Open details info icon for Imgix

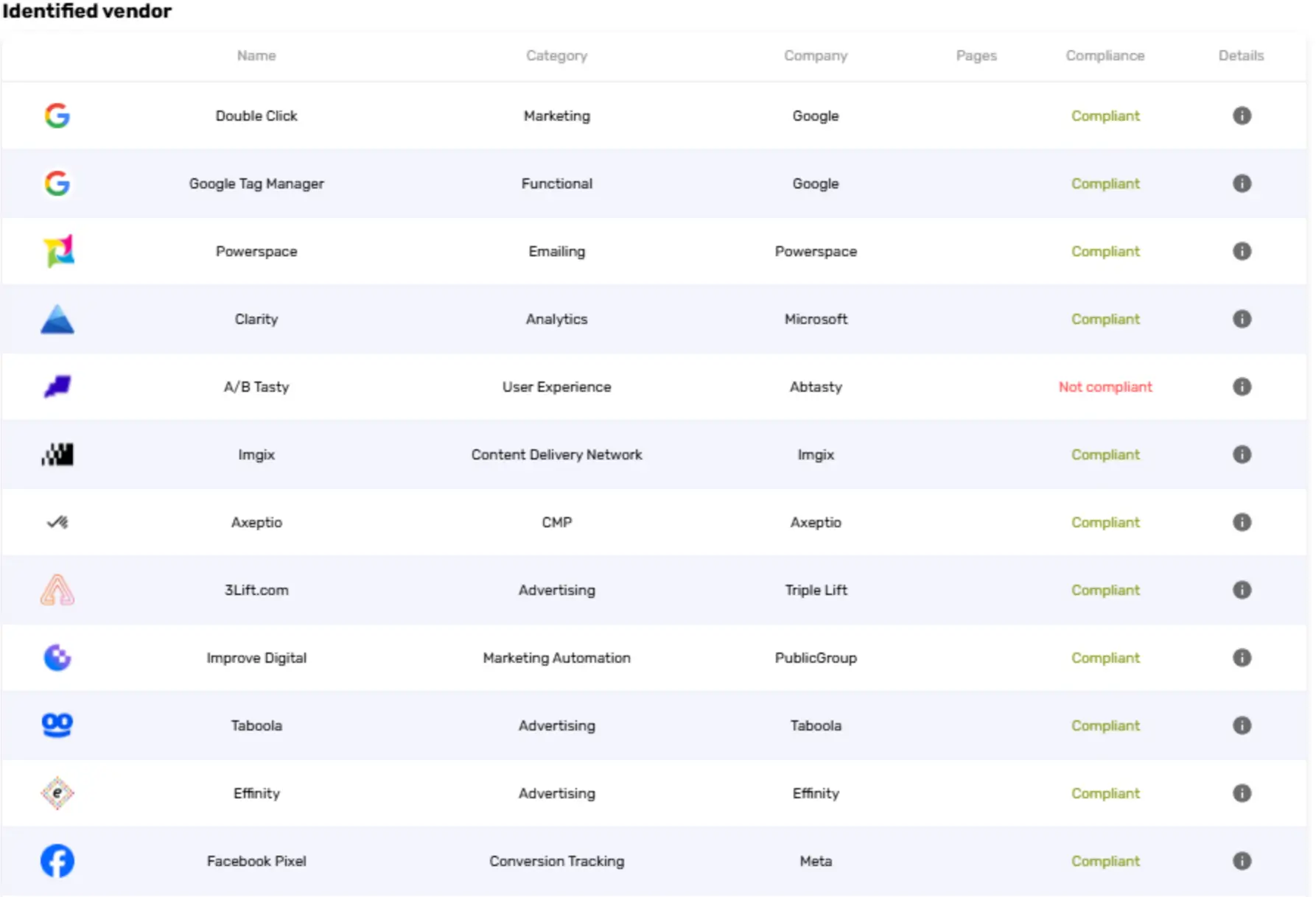1242,454
